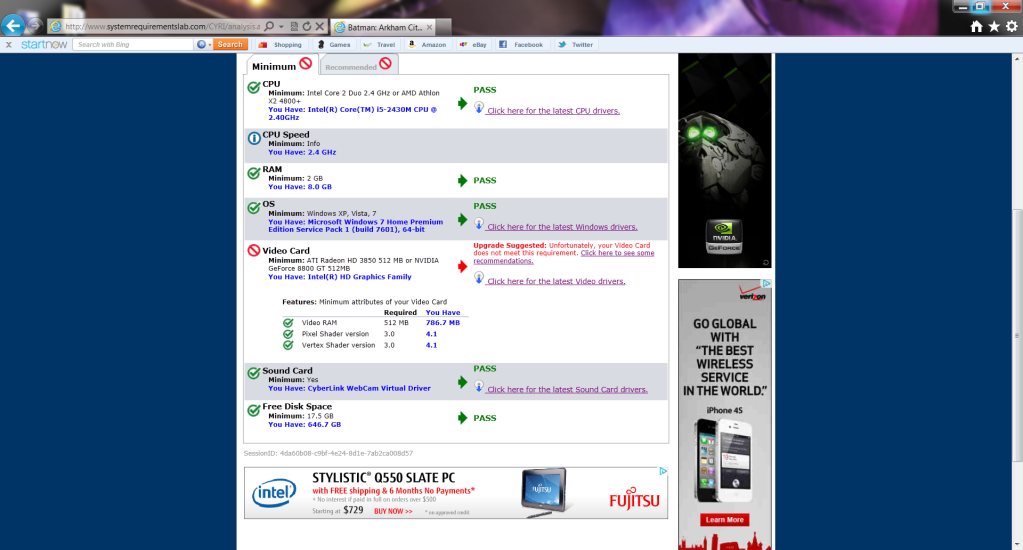Viewport: 1023px width, 550px height.
Task: Click the green check icon next to Sound Card
Action: tap(254, 373)
